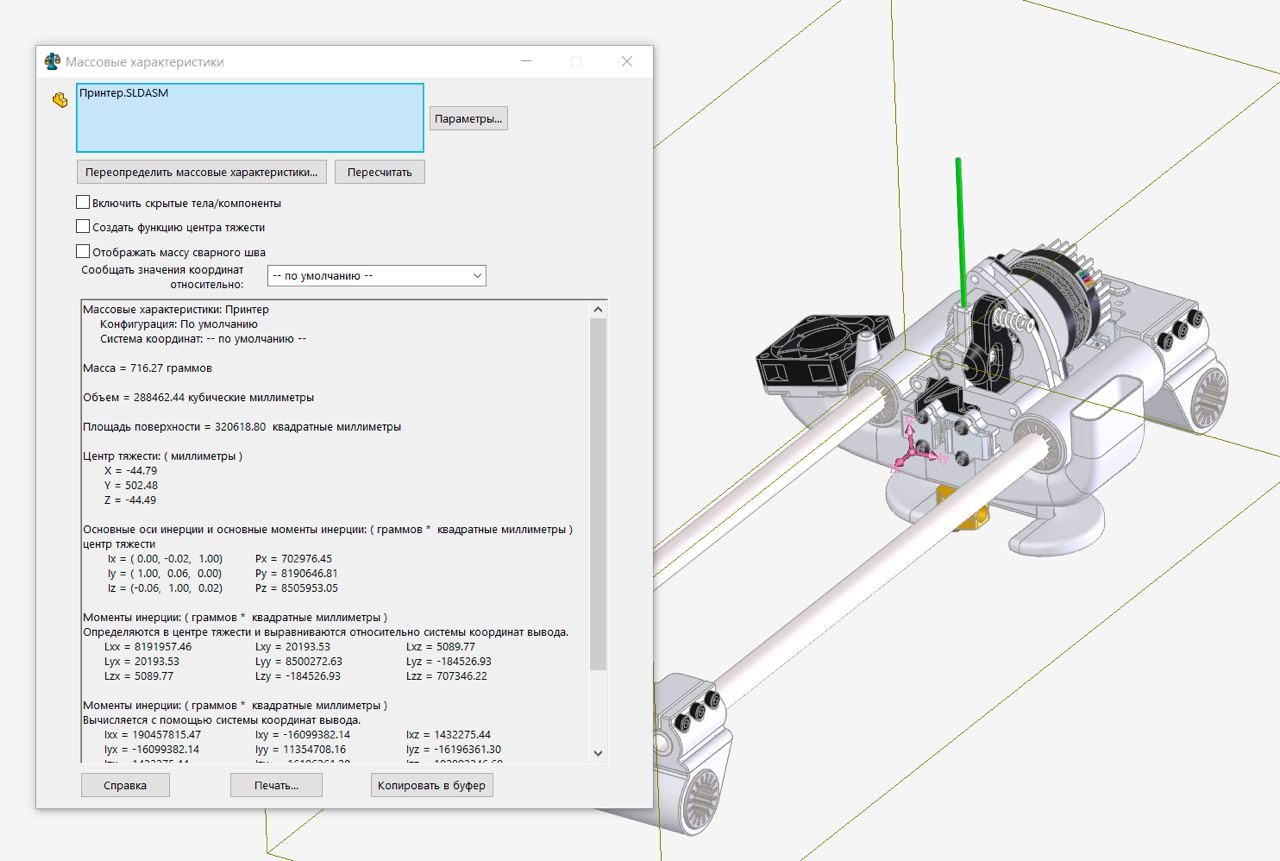This screenshot has height=861, width=1280.
Task: Click the Y = 502.48 coordinate value
Action: pyautogui.click(x=131, y=485)
